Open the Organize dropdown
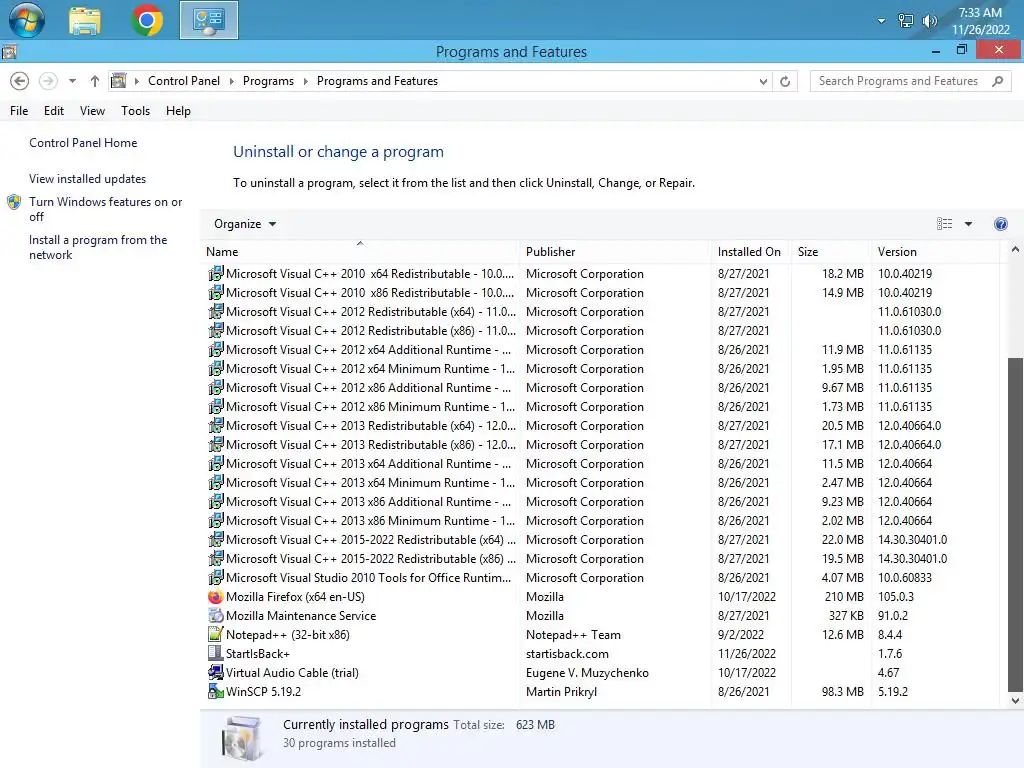This screenshot has width=1024, height=768. (245, 224)
